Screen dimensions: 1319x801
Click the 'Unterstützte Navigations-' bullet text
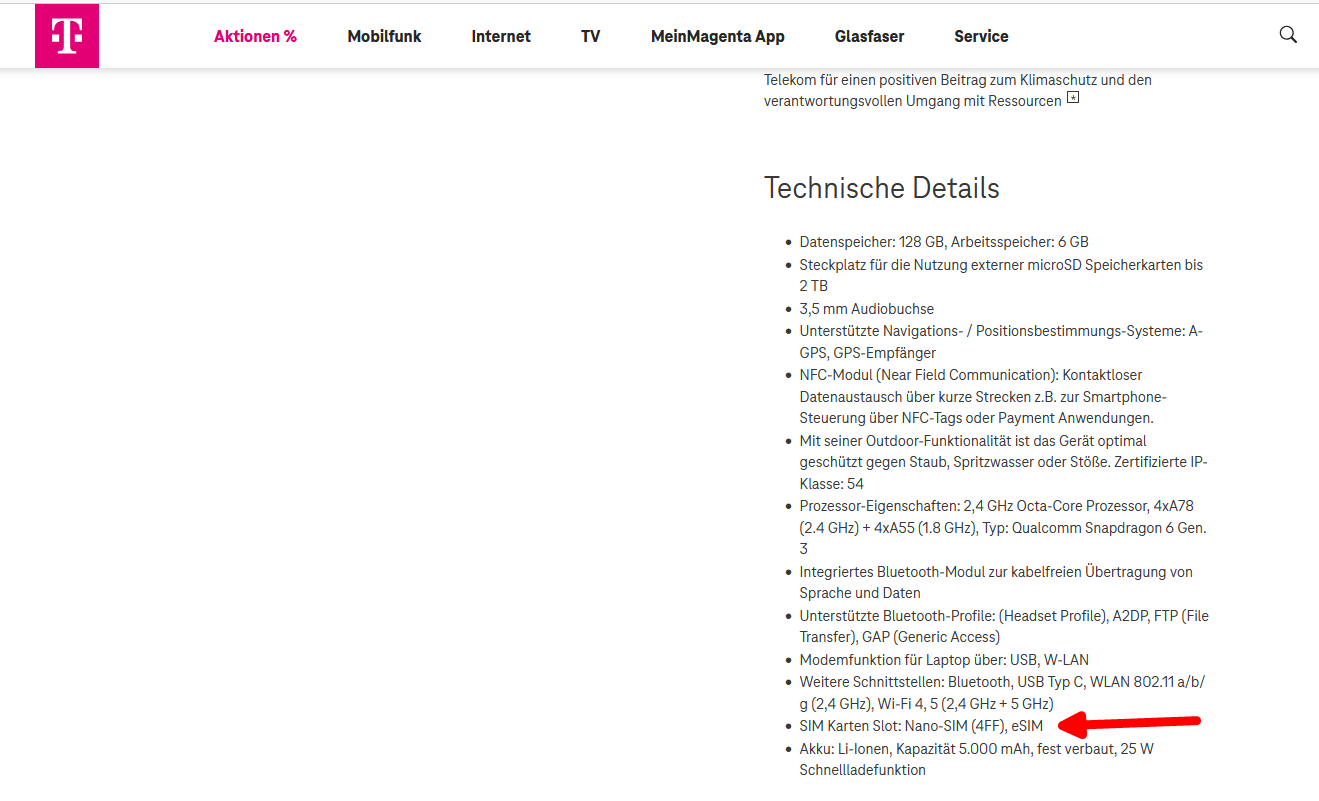coord(1001,341)
